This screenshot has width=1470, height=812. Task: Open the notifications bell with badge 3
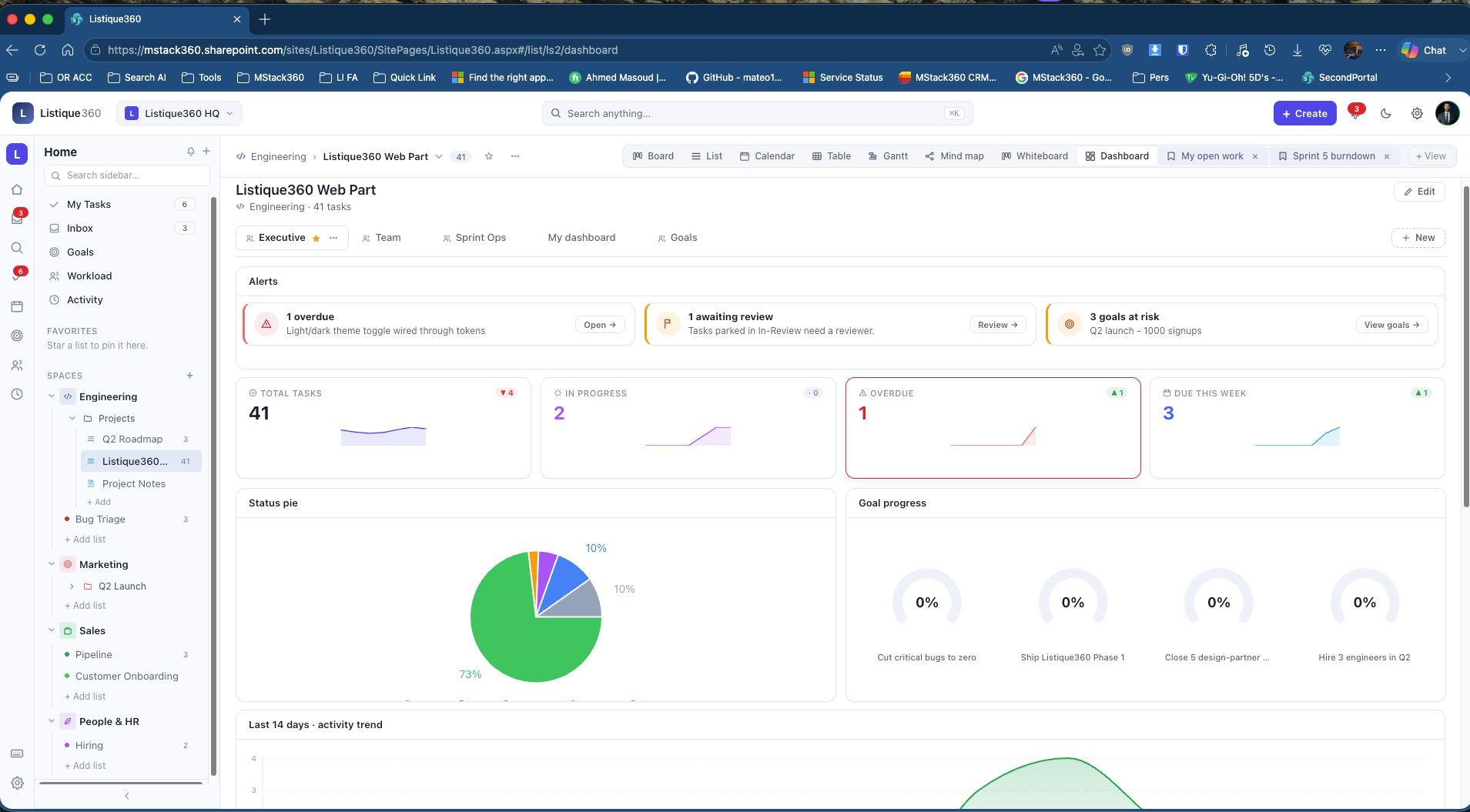tap(1355, 112)
